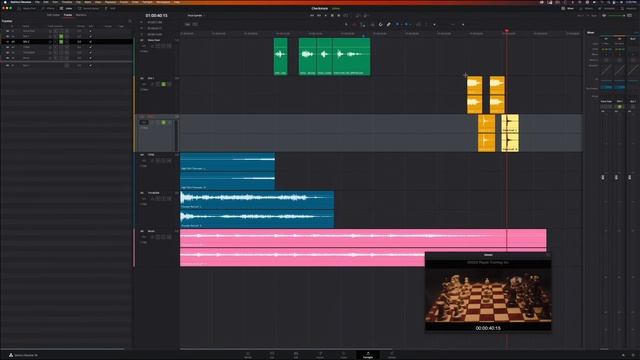Open the Fairlight menu in menu bar
The width and height of the screenshot is (640, 360).
(147, 2)
